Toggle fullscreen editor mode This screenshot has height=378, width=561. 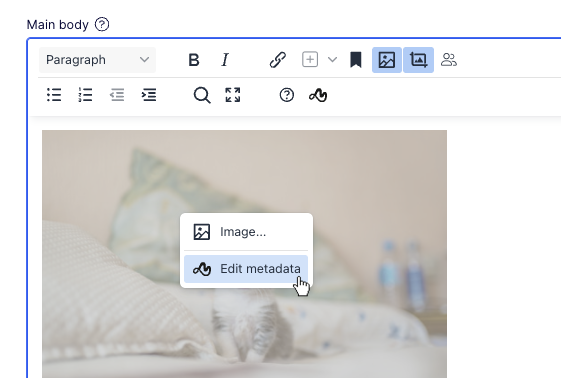pyautogui.click(x=233, y=95)
